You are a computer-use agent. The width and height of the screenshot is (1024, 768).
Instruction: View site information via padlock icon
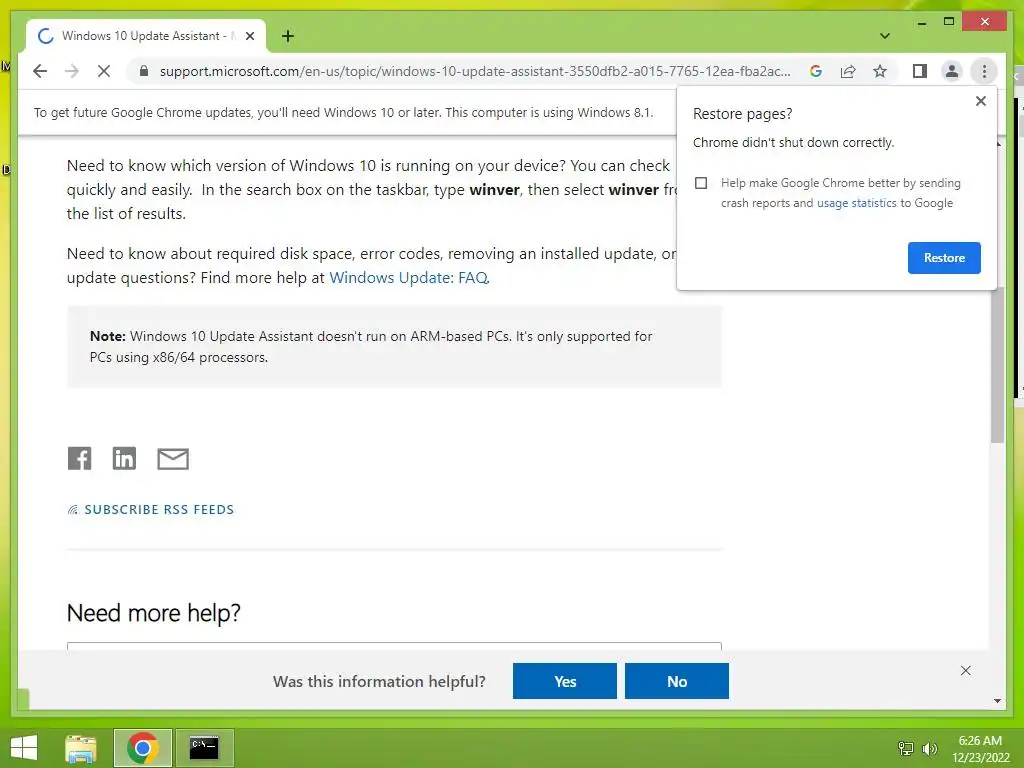point(144,71)
